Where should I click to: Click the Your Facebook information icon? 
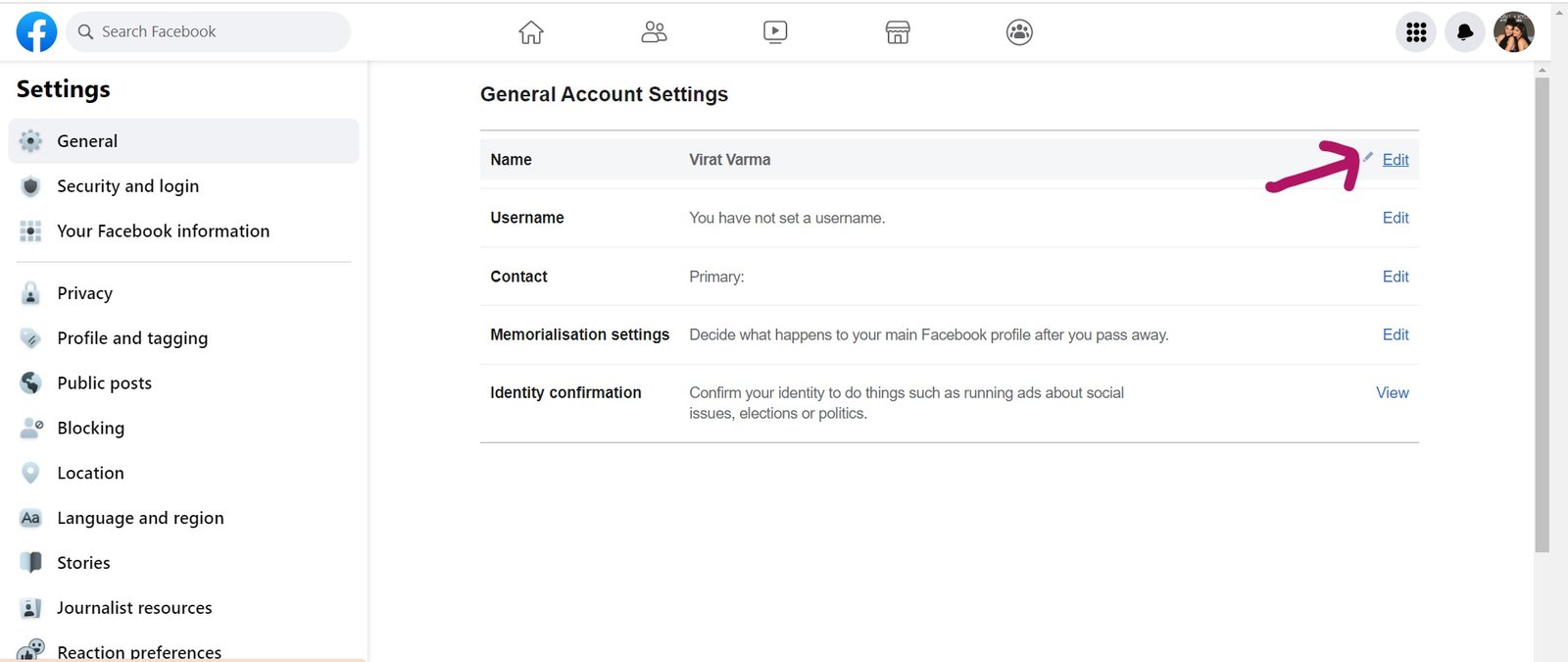click(x=31, y=231)
